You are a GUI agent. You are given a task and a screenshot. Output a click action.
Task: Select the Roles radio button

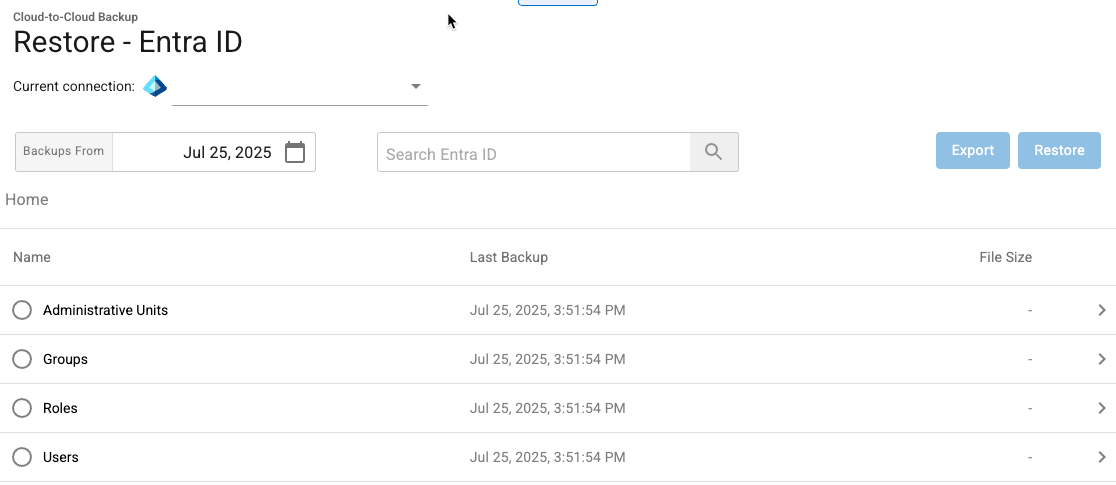click(22, 408)
